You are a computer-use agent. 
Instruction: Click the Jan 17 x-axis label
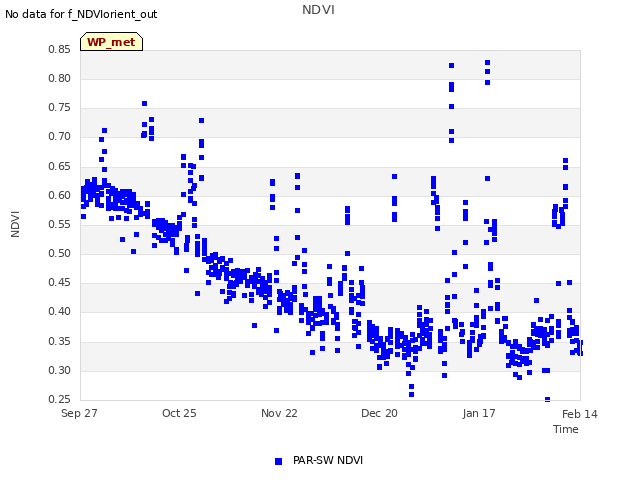click(479, 413)
